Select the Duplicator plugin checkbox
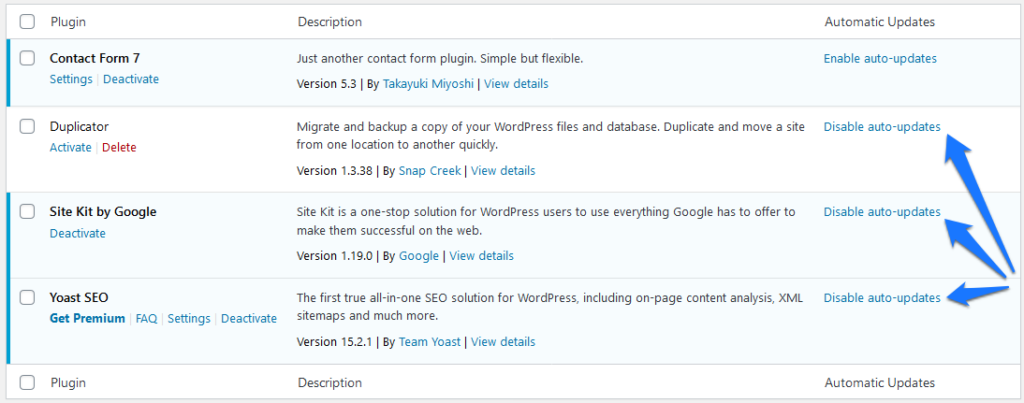Screen dimensions: 1024x403 tap(27, 127)
